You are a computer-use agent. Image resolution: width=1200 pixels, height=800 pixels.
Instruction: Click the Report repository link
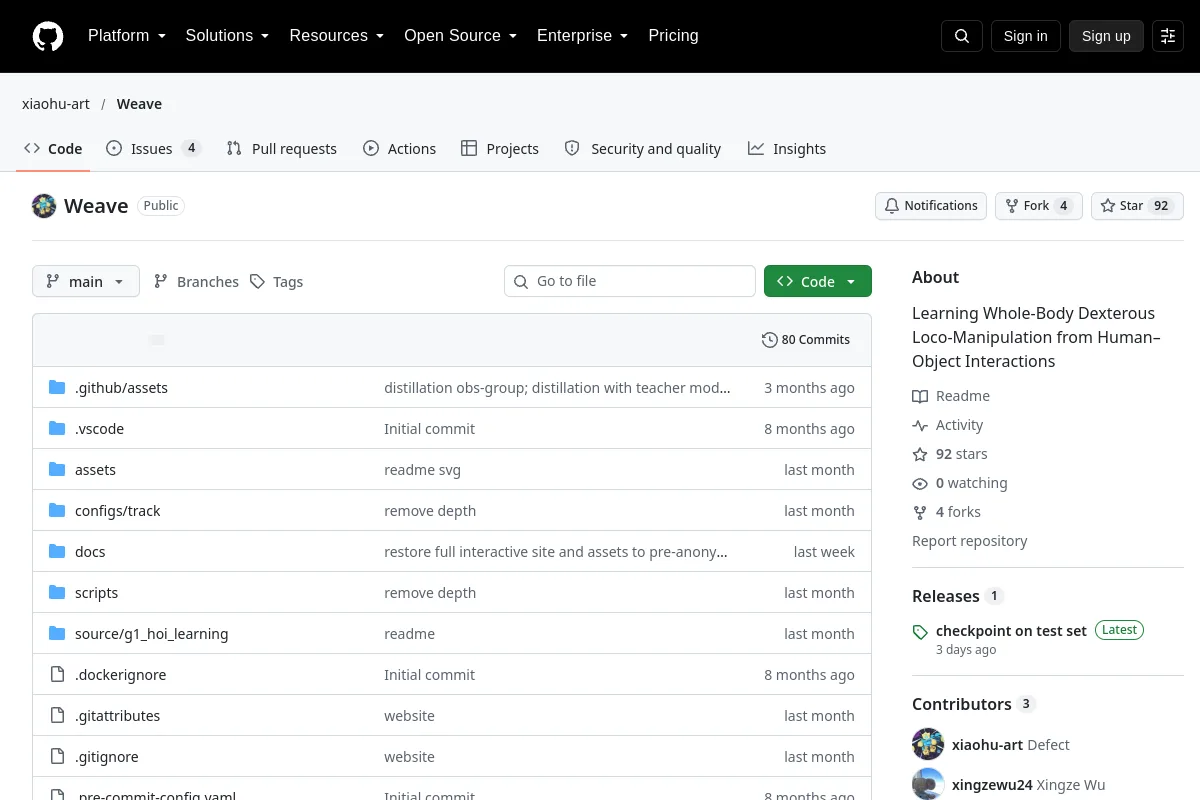[970, 541]
